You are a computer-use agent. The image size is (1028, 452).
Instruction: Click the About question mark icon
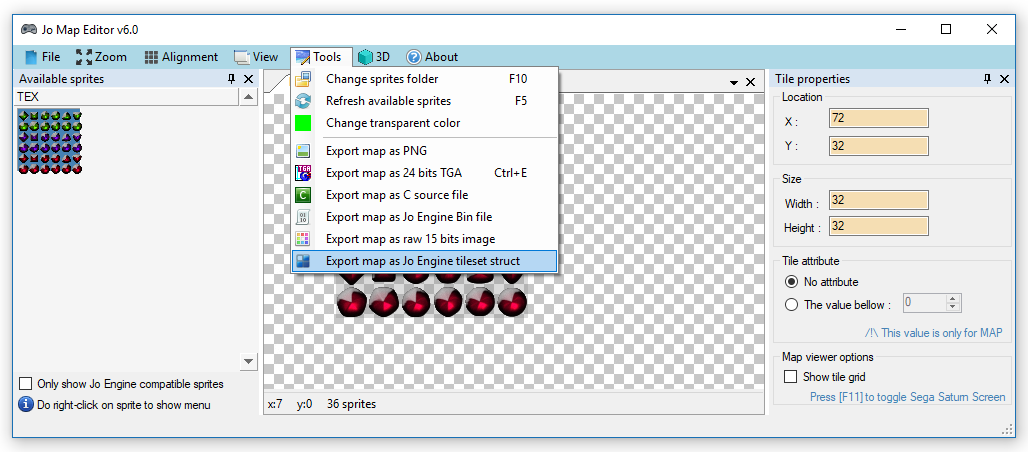(413, 57)
